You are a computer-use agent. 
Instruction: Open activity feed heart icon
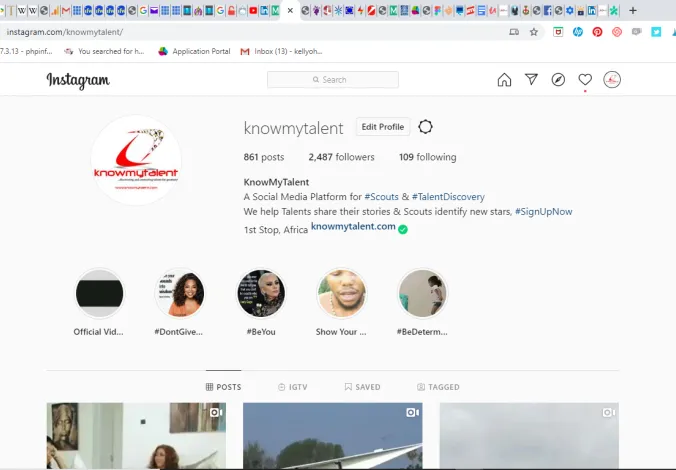coord(585,80)
